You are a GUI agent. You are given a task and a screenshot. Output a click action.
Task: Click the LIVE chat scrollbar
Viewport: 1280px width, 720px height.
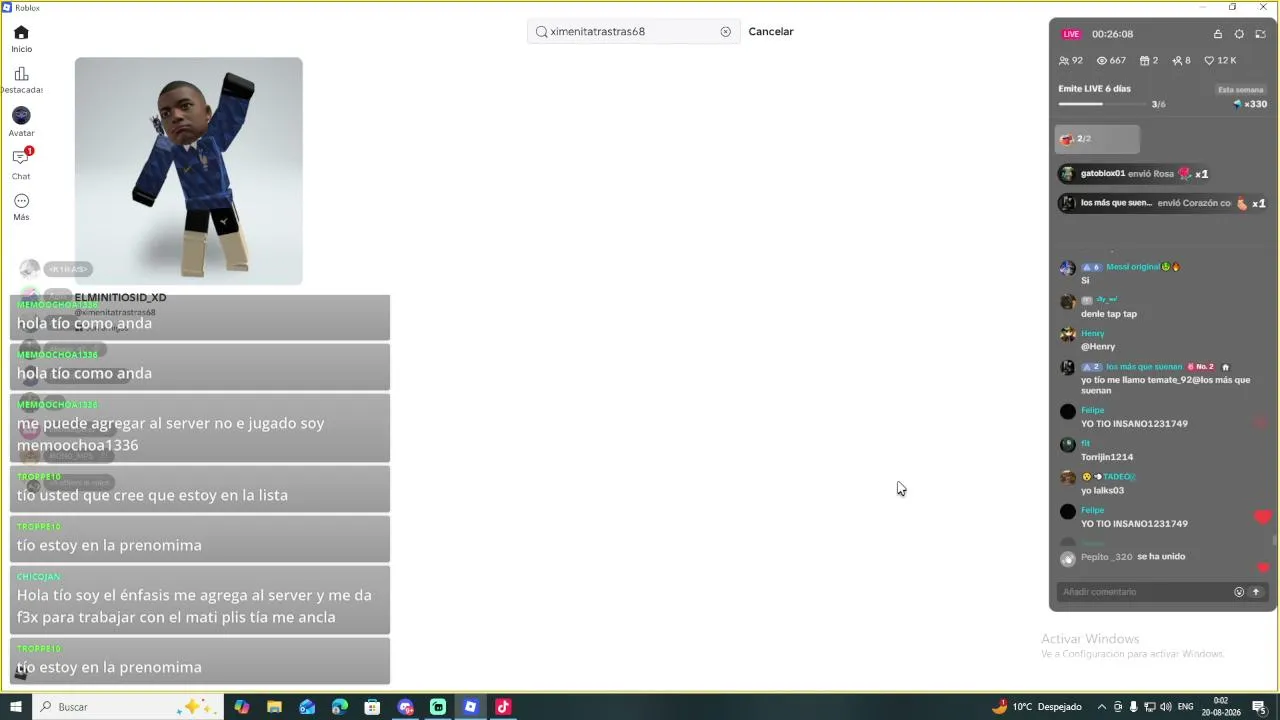1274,541
